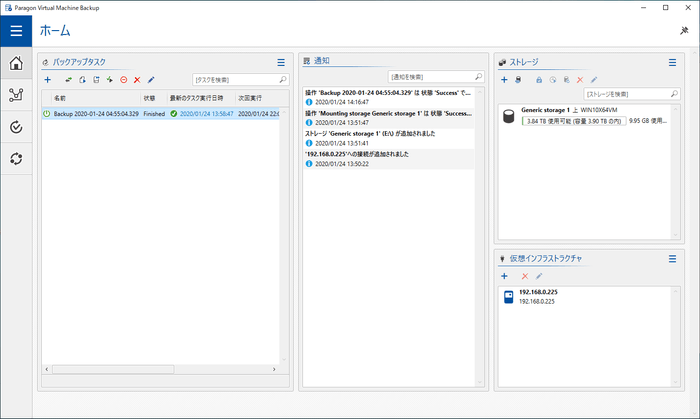Click the pin icon at top right
The image size is (700, 419).
point(682,31)
